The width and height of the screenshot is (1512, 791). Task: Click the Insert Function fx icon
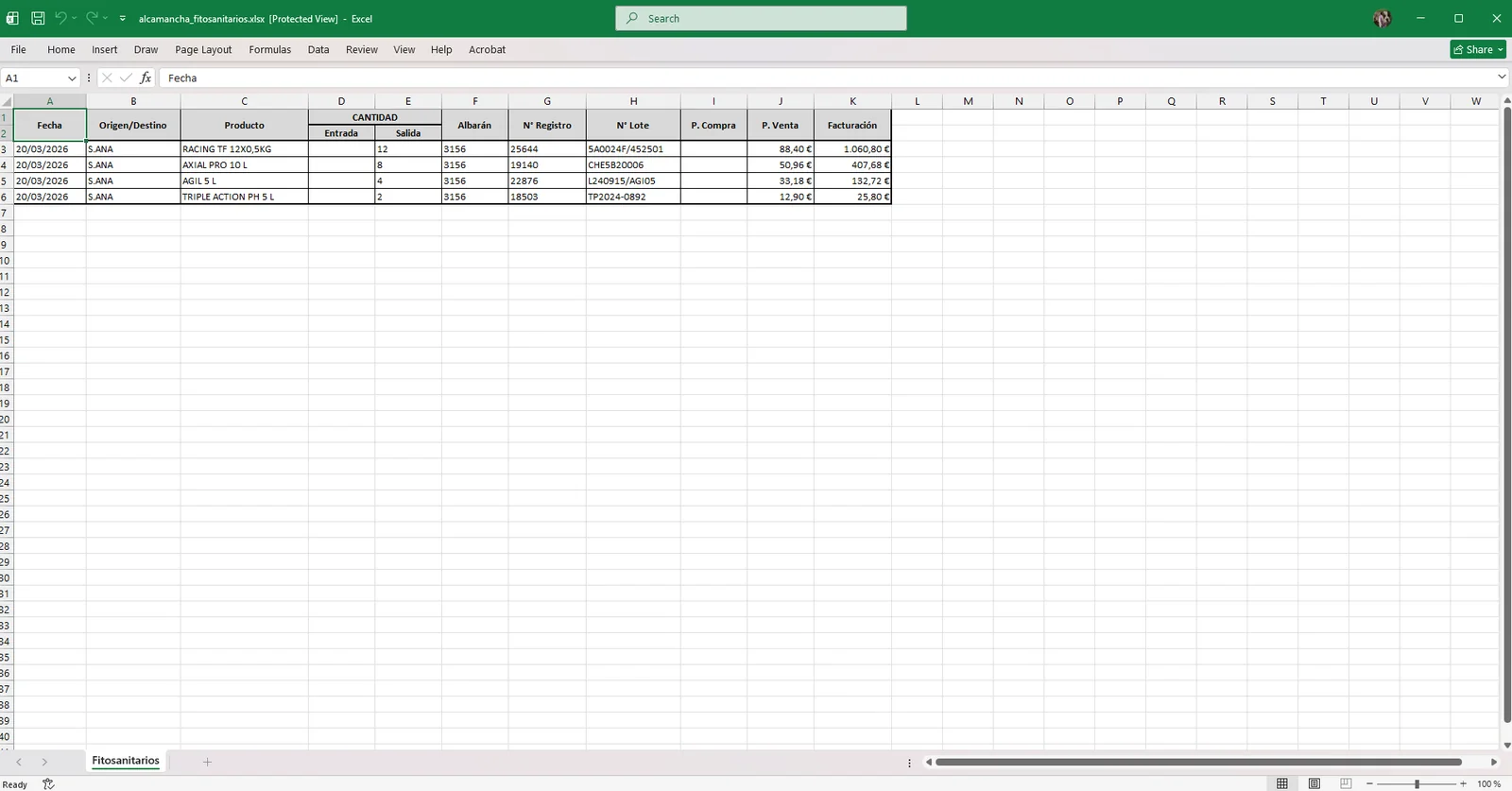point(146,77)
